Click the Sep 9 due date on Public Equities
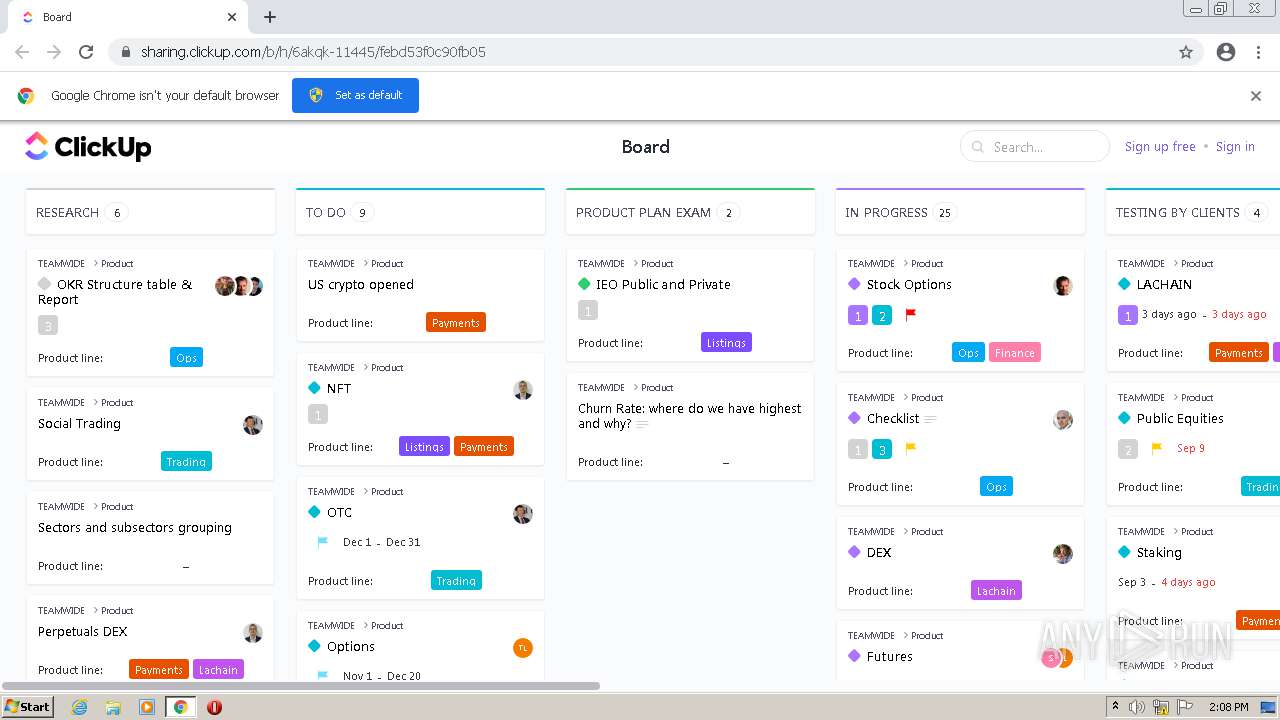This screenshot has width=1280, height=720. (1191, 449)
